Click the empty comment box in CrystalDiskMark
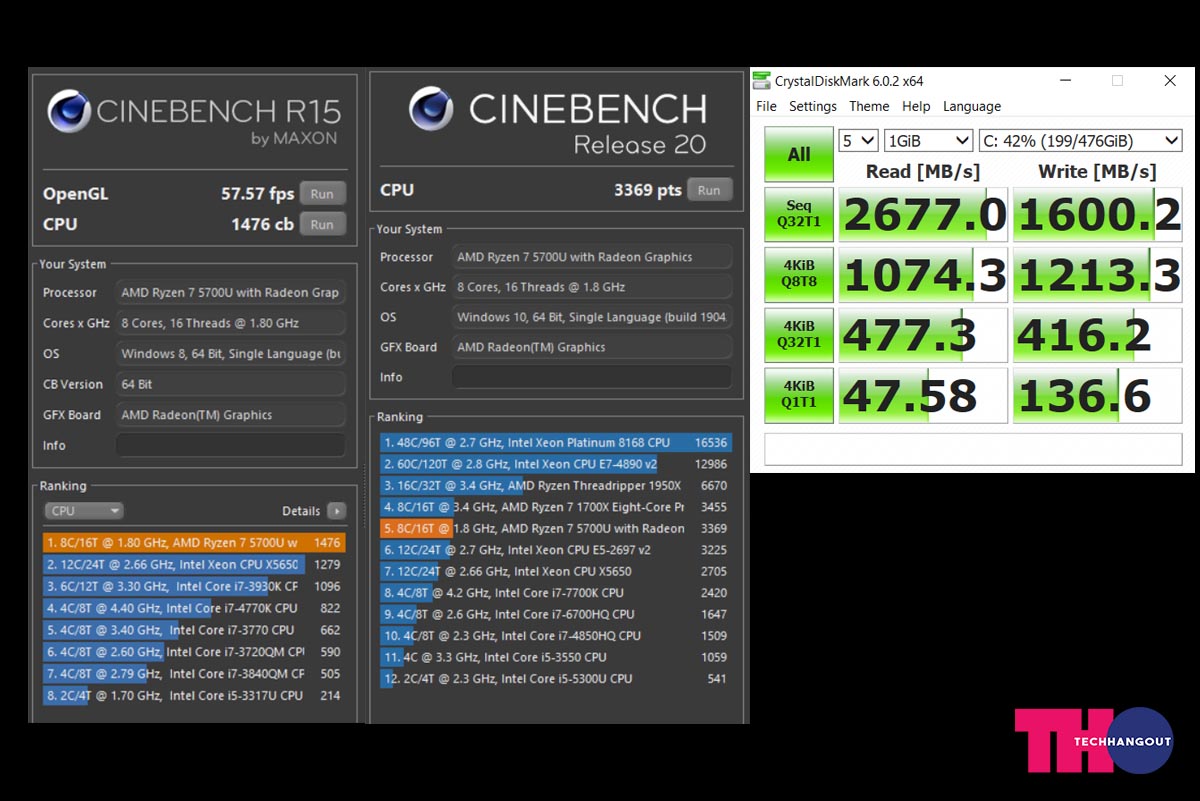1200x801 pixels. coord(973,449)
